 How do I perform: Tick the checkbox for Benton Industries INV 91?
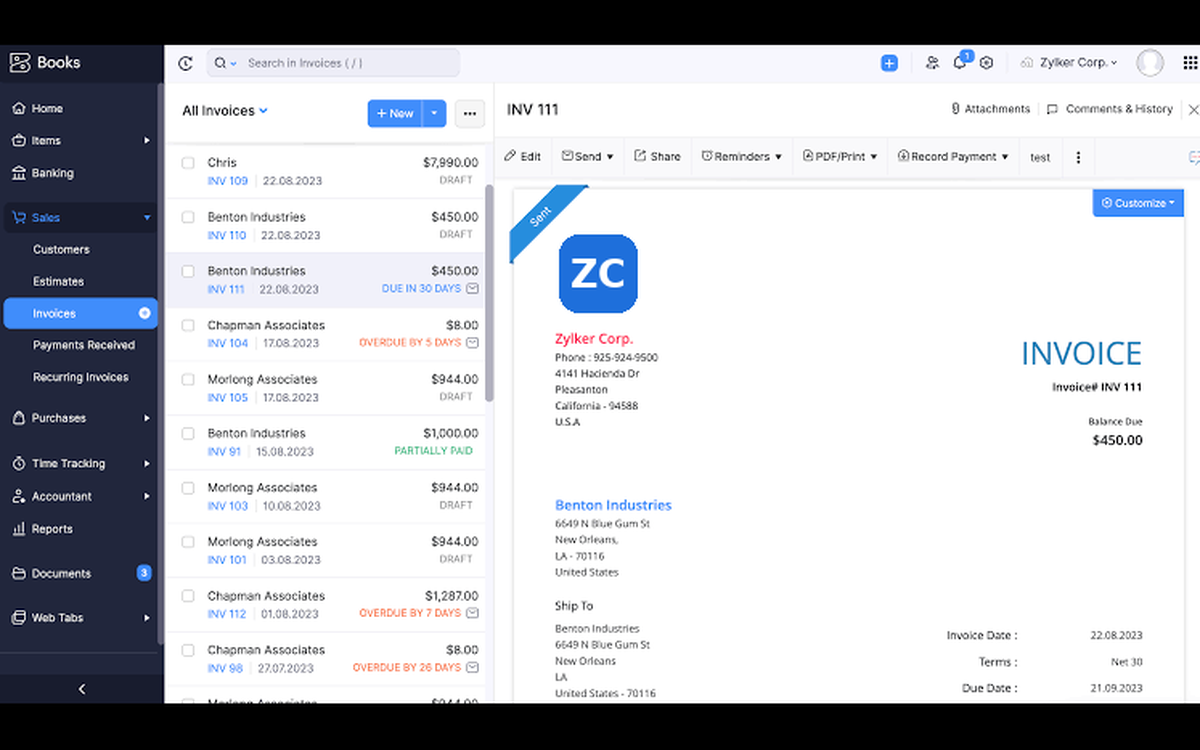[x=188, y=433]
